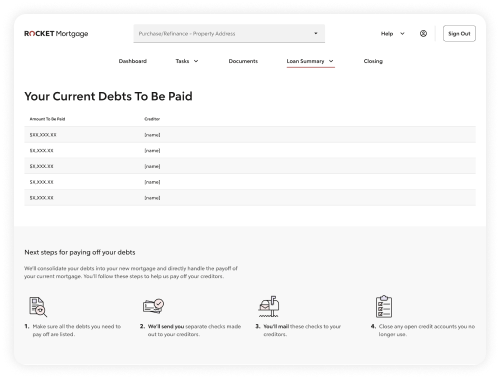Image resolution: width=500 pixels, height=379 pixels.
Task: Open the user account profile icon
Action: point(423,33)
